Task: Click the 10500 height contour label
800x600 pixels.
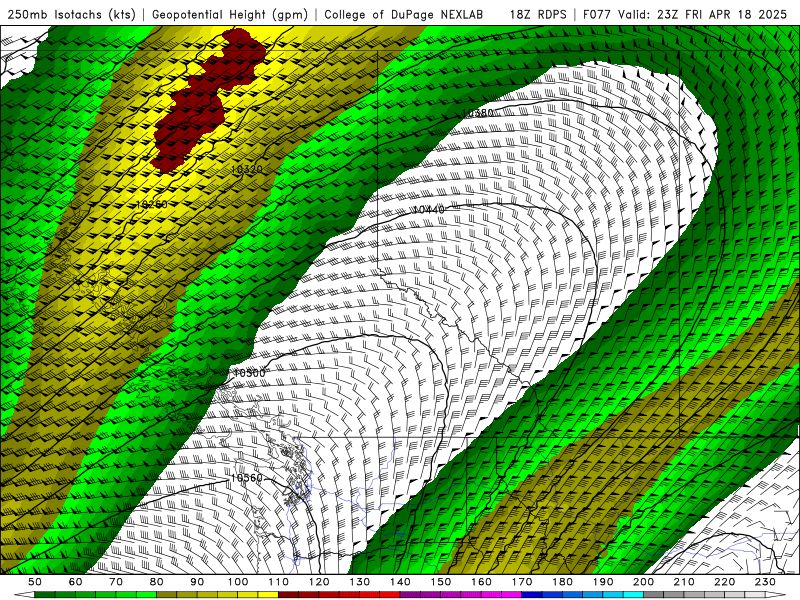Action: (249, 373)
